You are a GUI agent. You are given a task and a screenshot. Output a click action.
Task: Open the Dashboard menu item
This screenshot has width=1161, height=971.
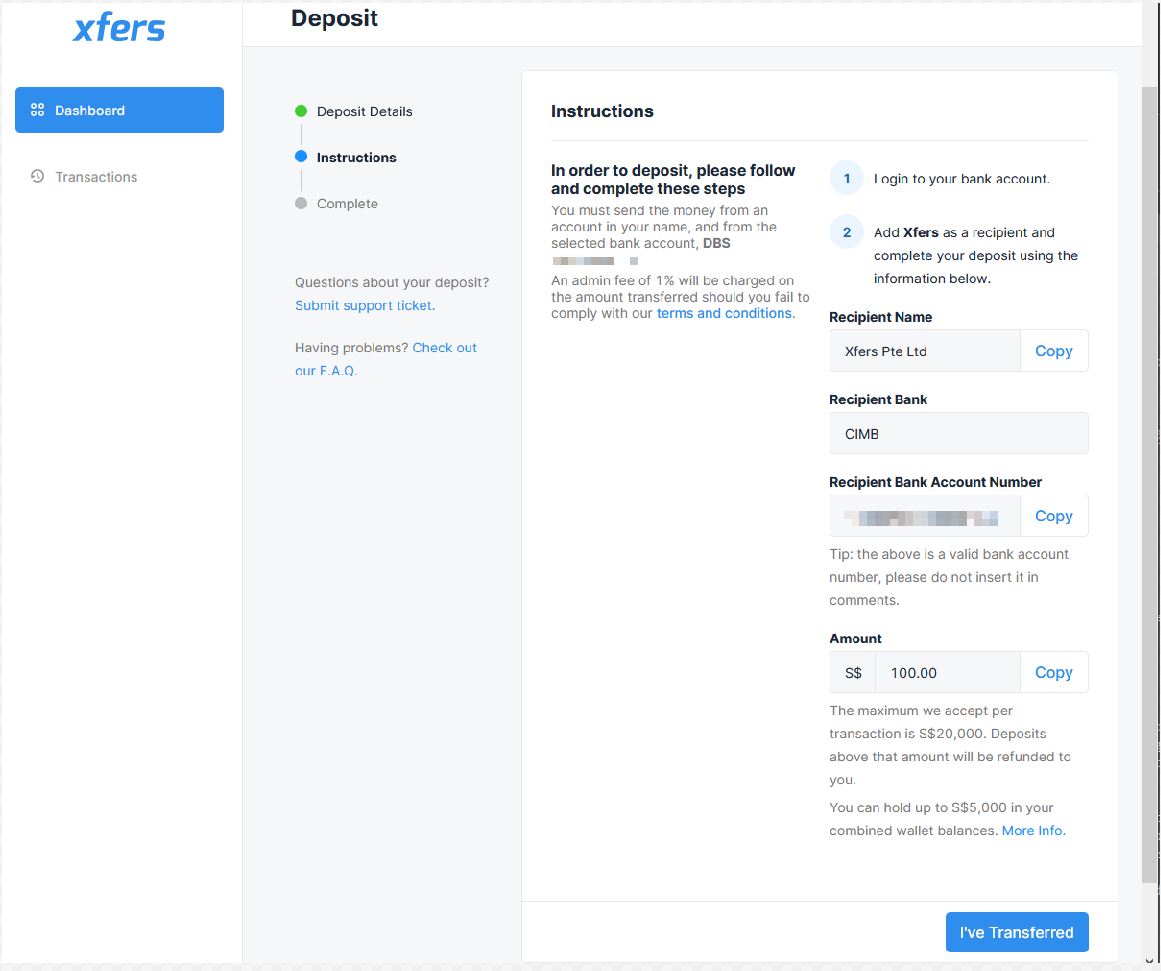[x=119, y=110]
